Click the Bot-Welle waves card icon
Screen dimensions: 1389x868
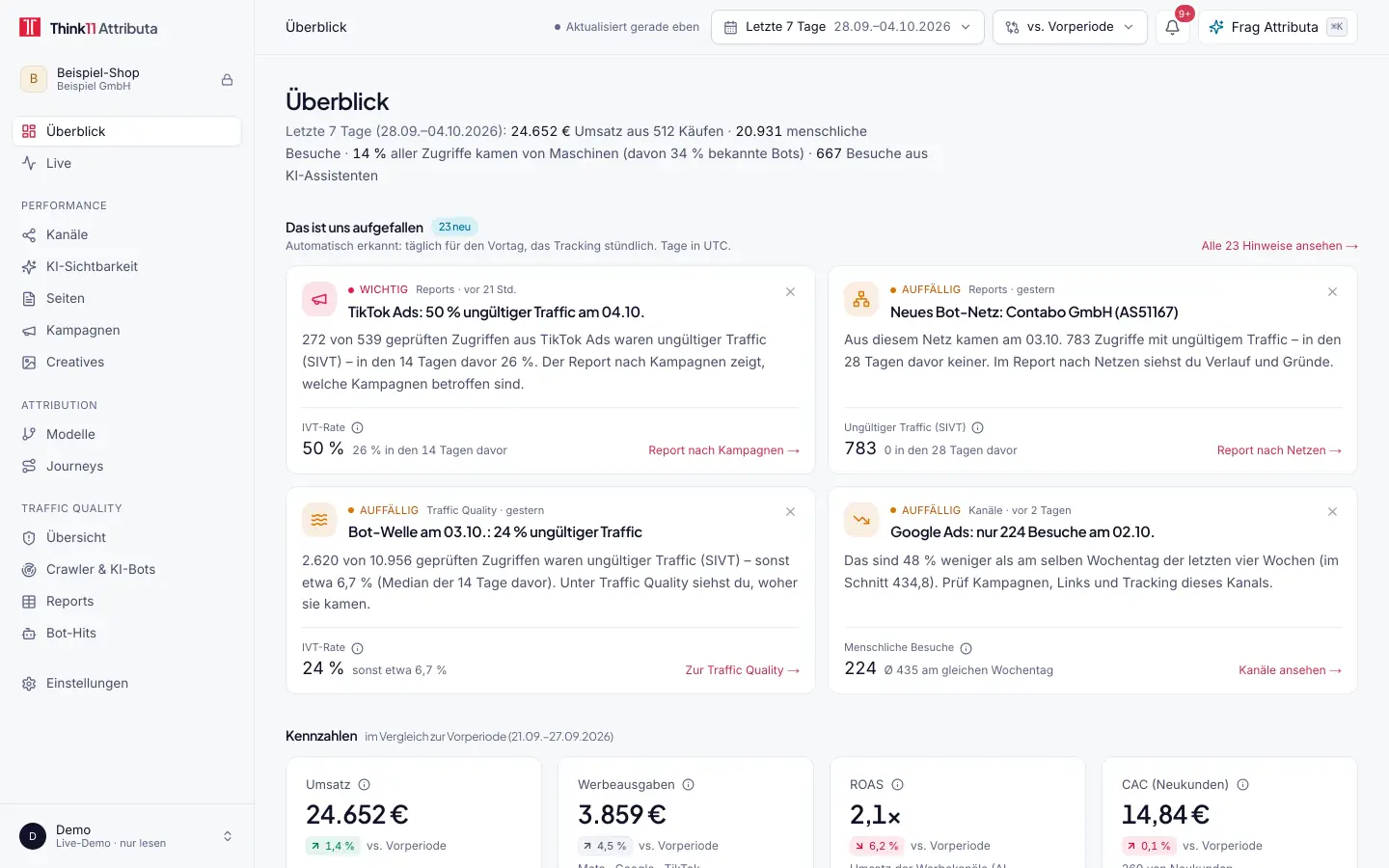click(319, 520)
